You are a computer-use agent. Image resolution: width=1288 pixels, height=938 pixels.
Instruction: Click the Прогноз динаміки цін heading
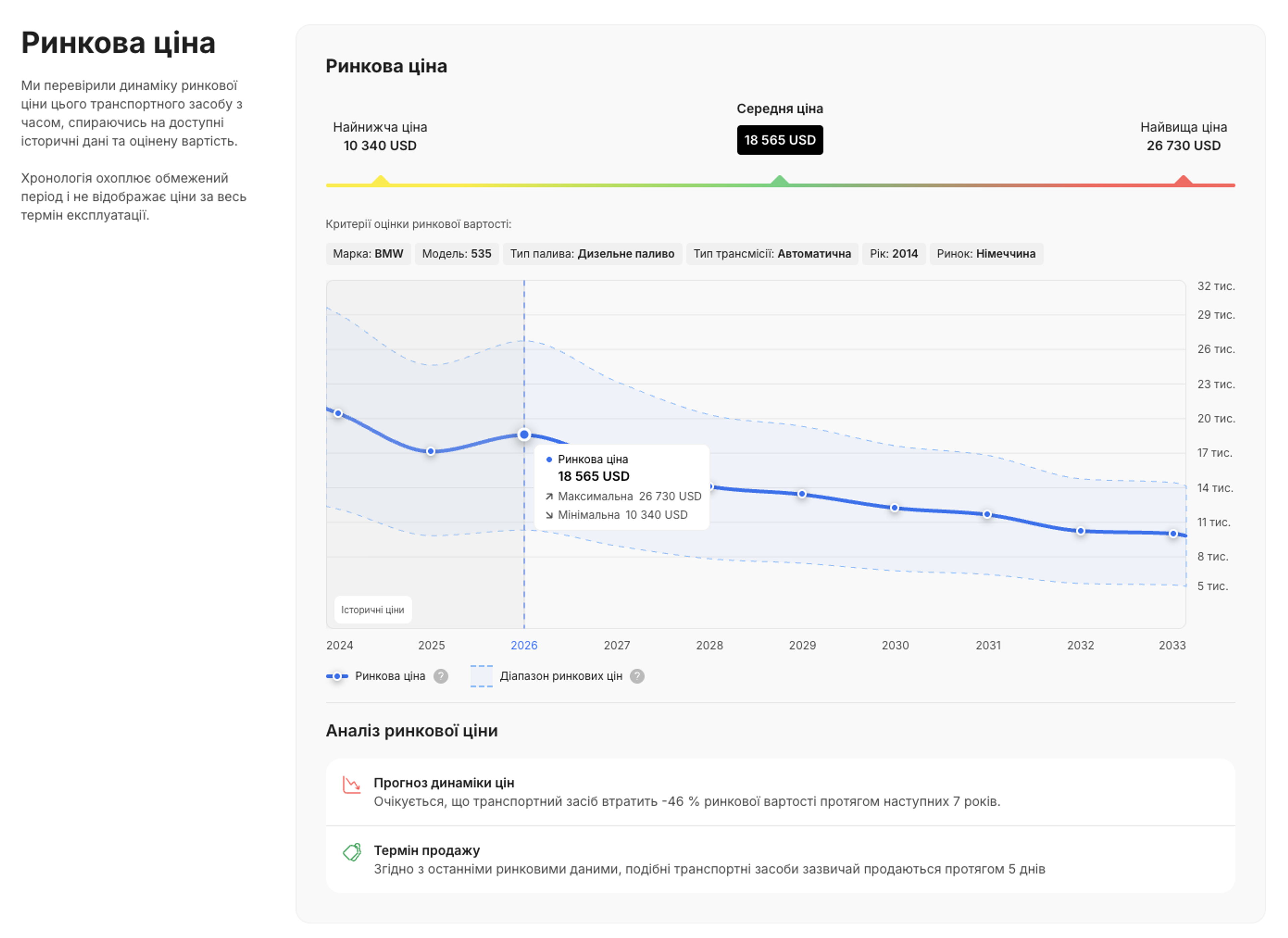tap(444, 783)
